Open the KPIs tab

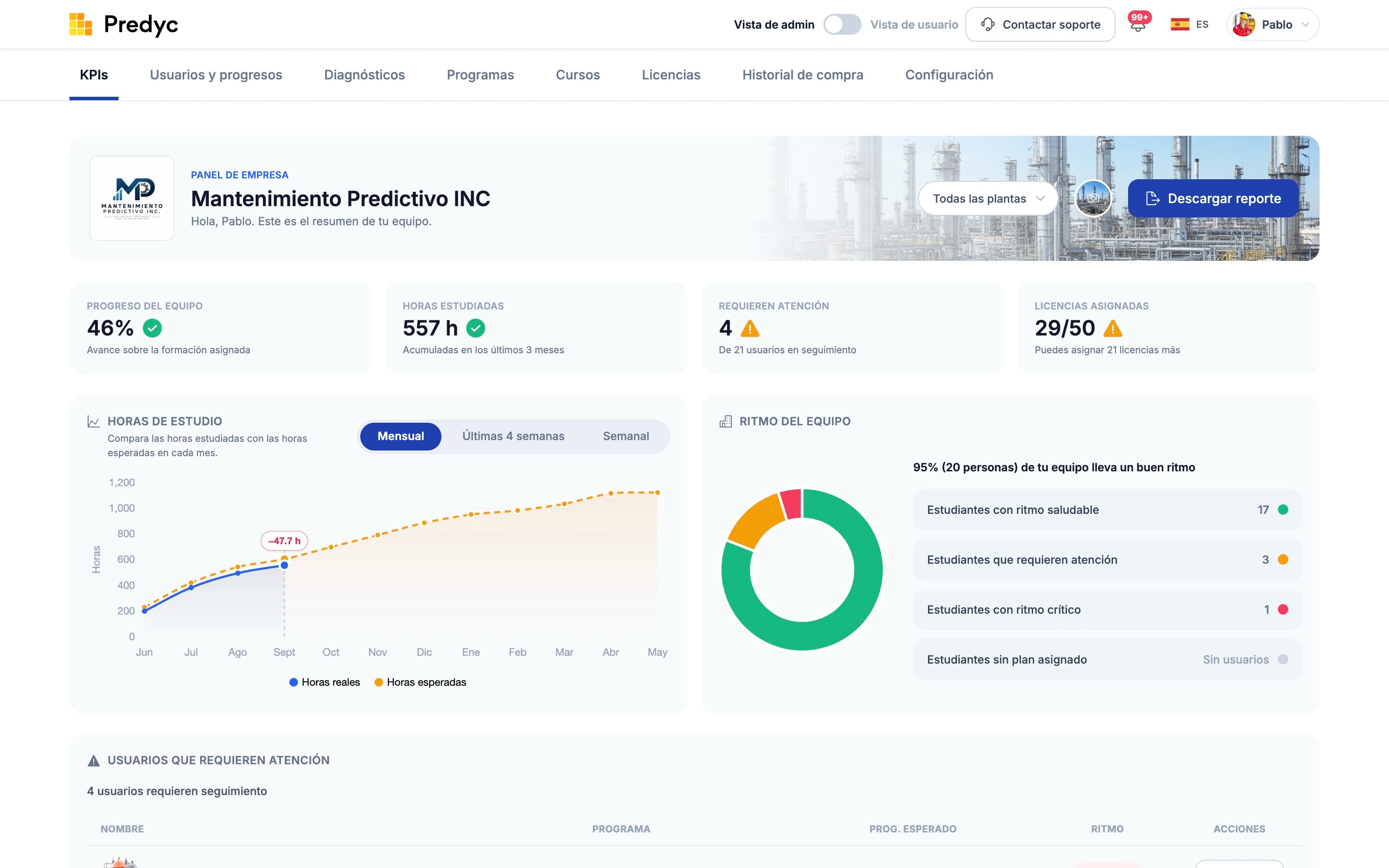[94, 75]
